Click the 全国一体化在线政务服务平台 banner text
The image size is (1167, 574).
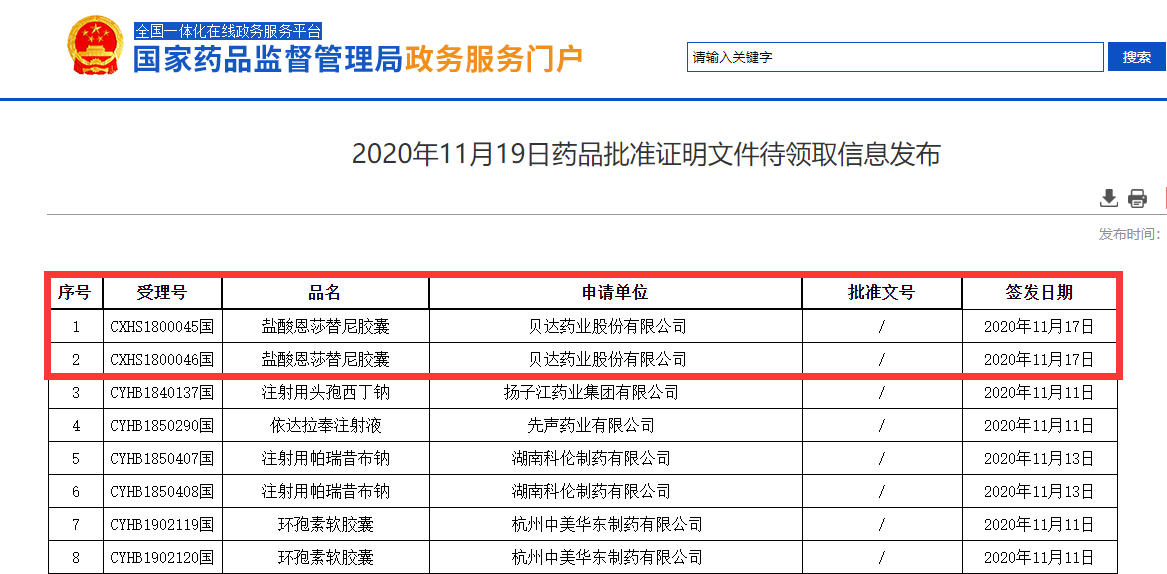(228, 31)
